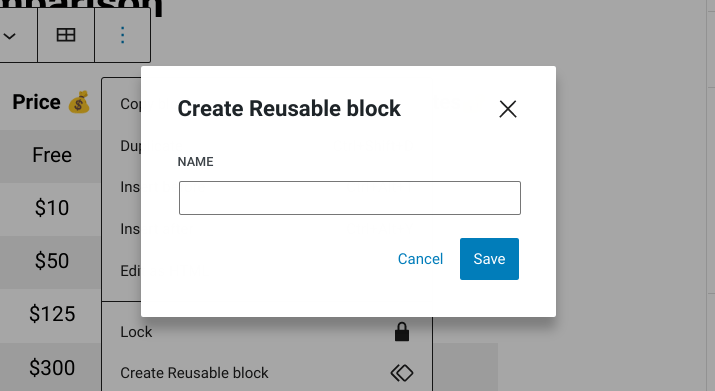This screenshot has width=715, height=391.
Task: Select the $300 table cell
Action: pyautogui.click(x=50, y=368)
